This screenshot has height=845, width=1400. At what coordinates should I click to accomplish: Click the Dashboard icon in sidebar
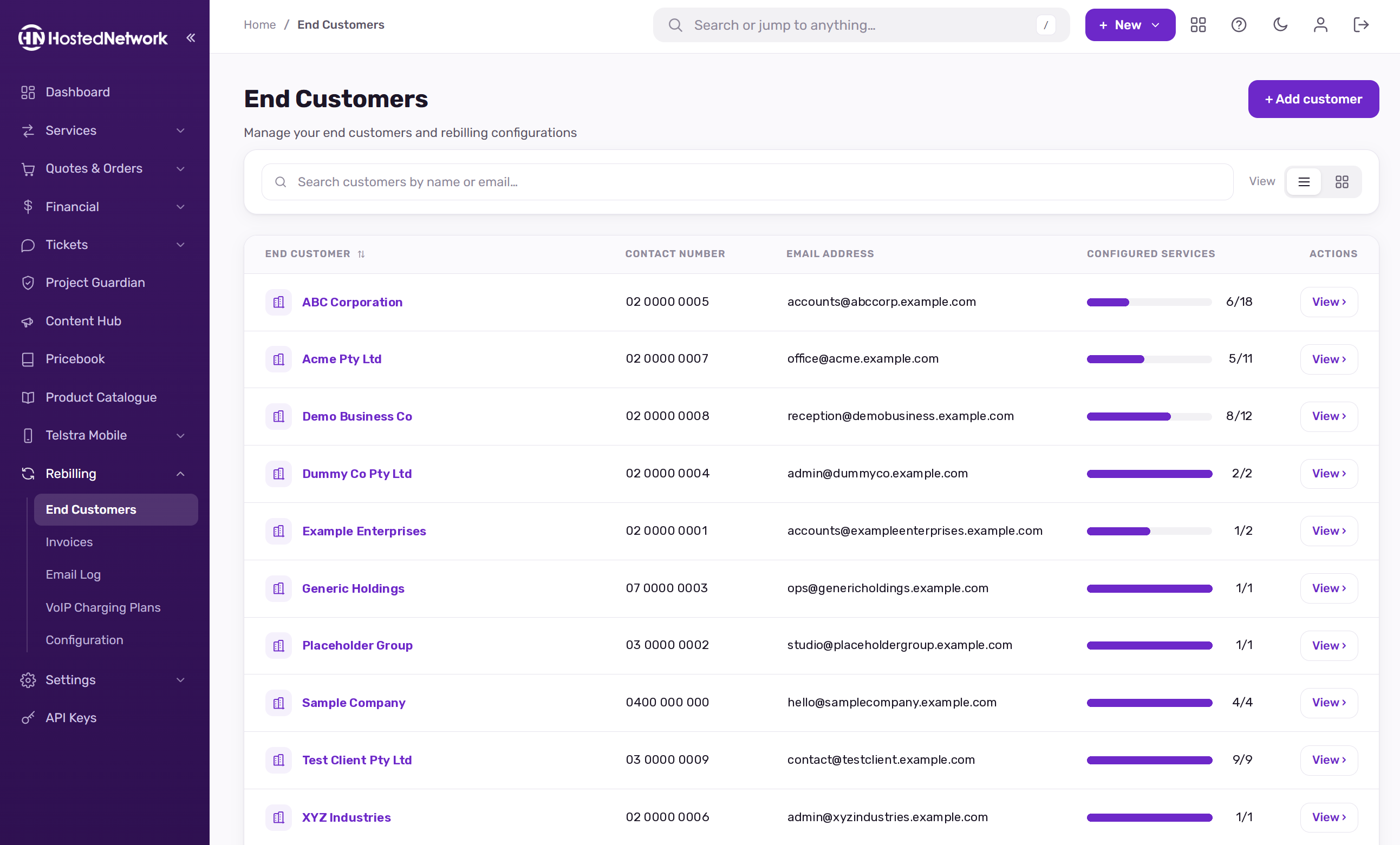click(28, 92)
